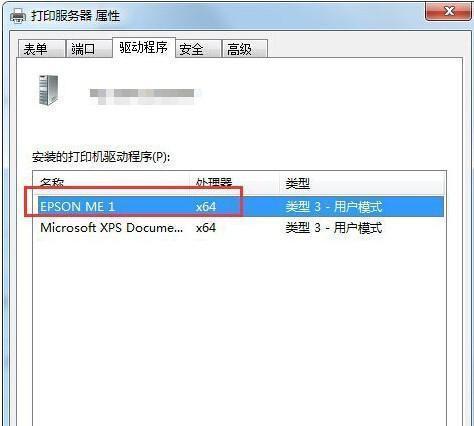Screen dimensions: 474x426
Task: Select the 驱动程序 tab
Action: pos(144,48)
